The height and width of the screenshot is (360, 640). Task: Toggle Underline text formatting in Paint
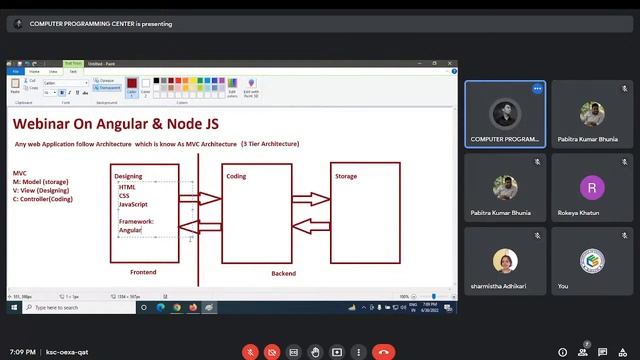(78, 93)
